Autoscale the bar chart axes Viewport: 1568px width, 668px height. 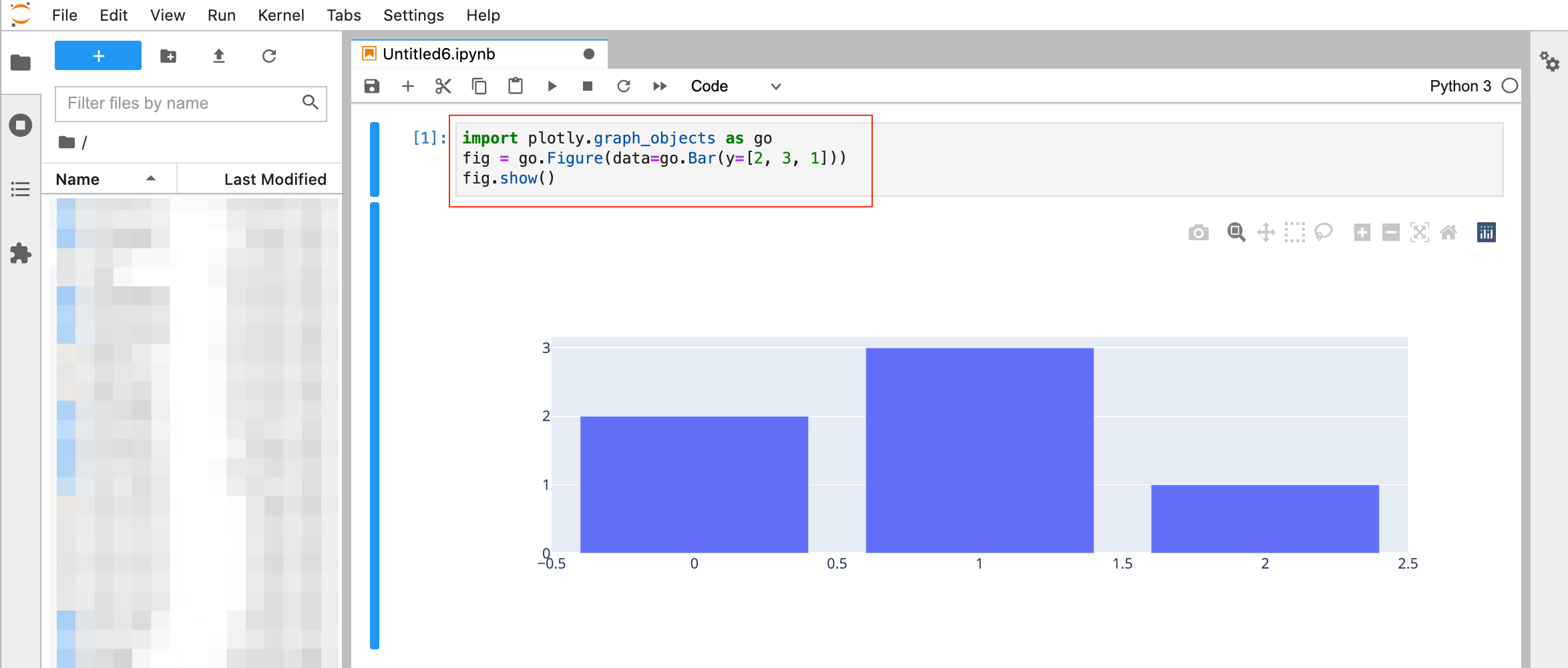1420,232
